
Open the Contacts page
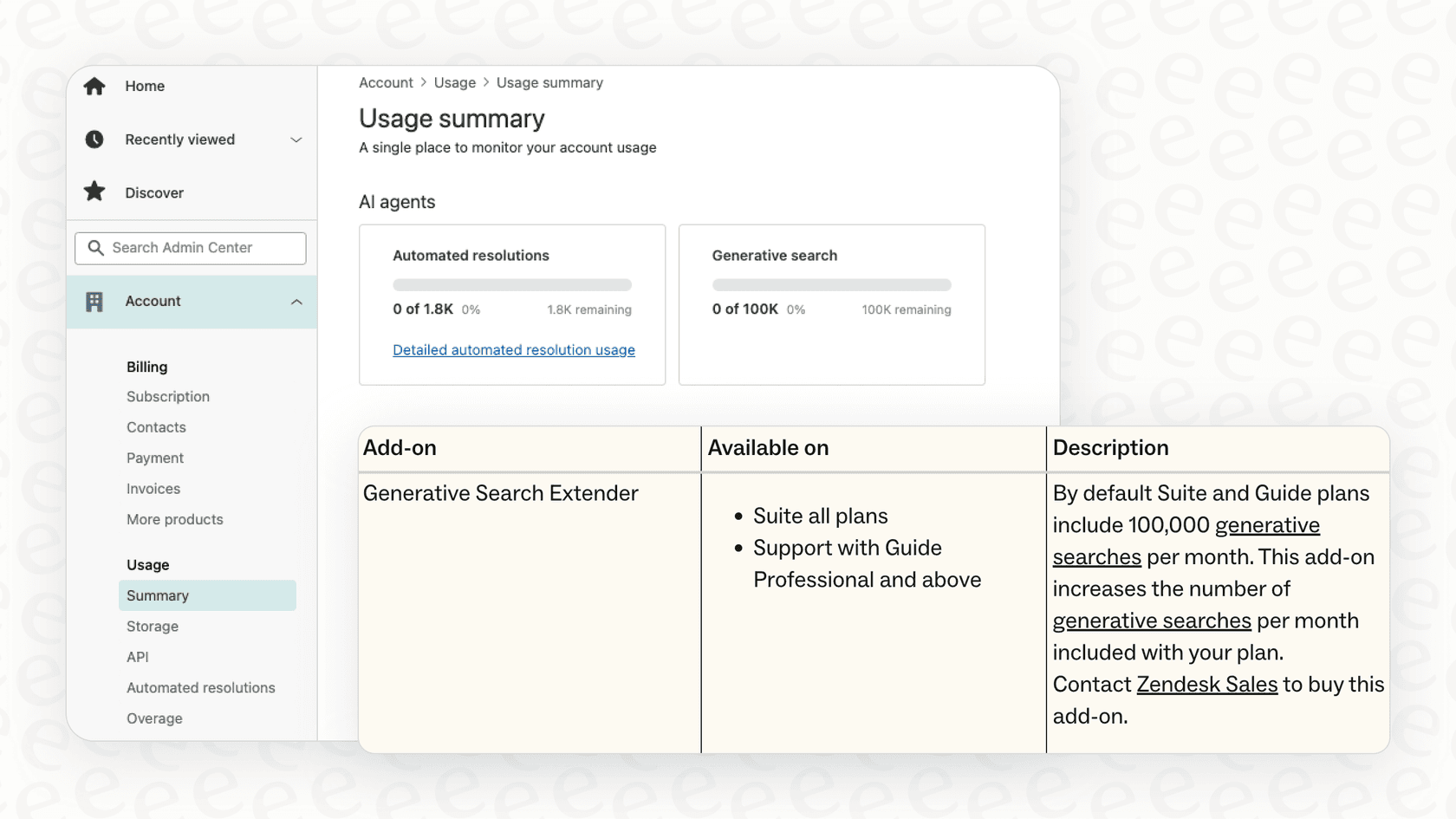coord(156,426)
